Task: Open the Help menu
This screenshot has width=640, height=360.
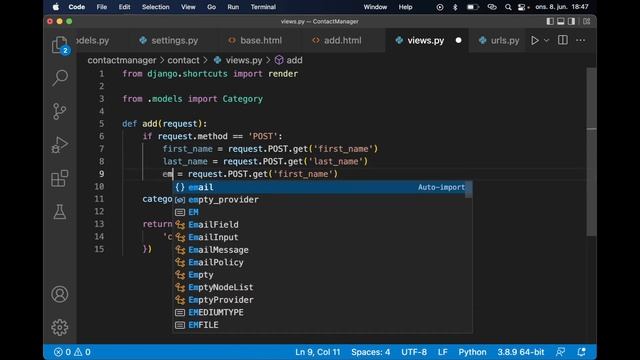Action: coord(405,7)
